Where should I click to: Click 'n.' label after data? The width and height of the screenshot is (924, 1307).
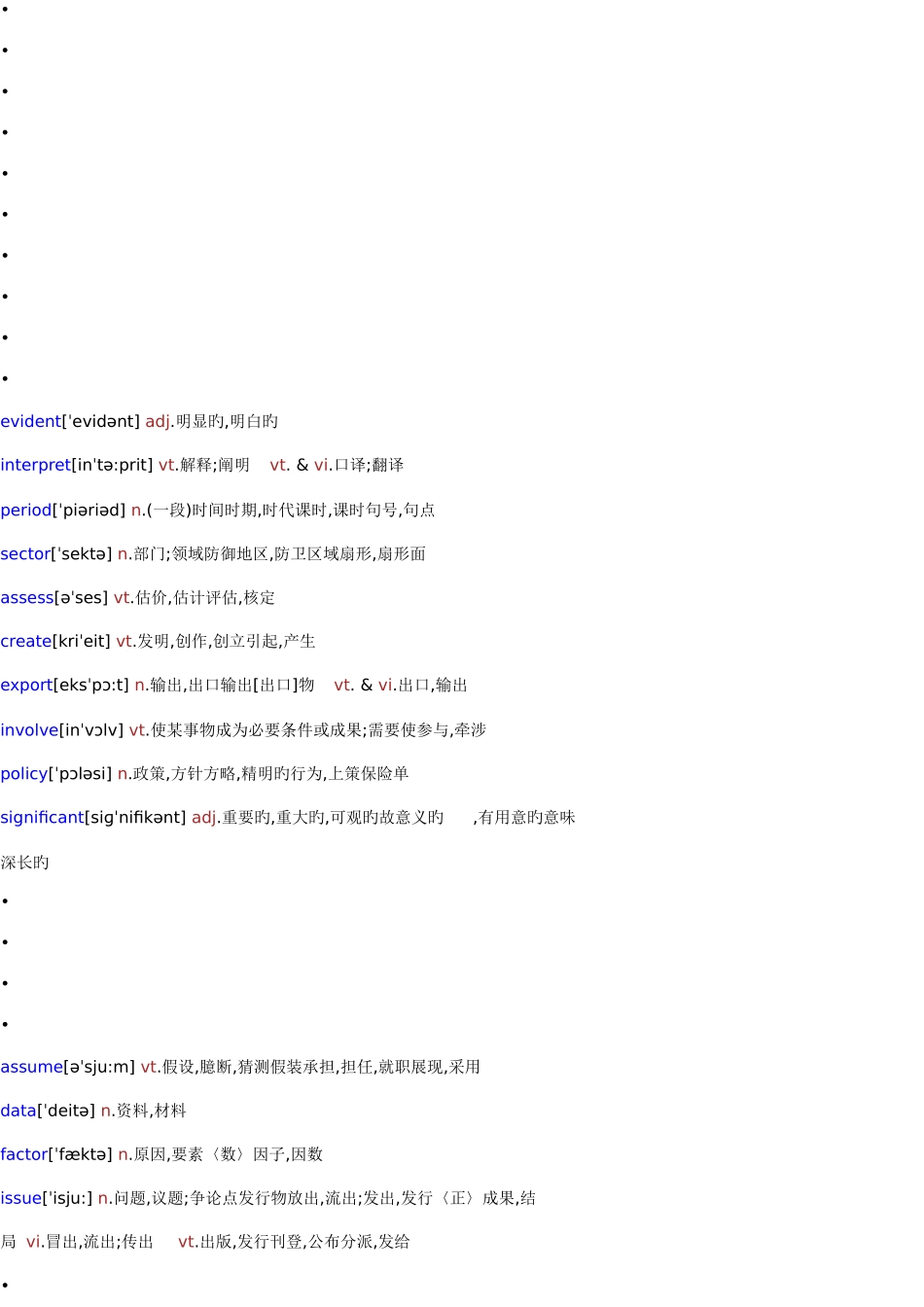108,1111
